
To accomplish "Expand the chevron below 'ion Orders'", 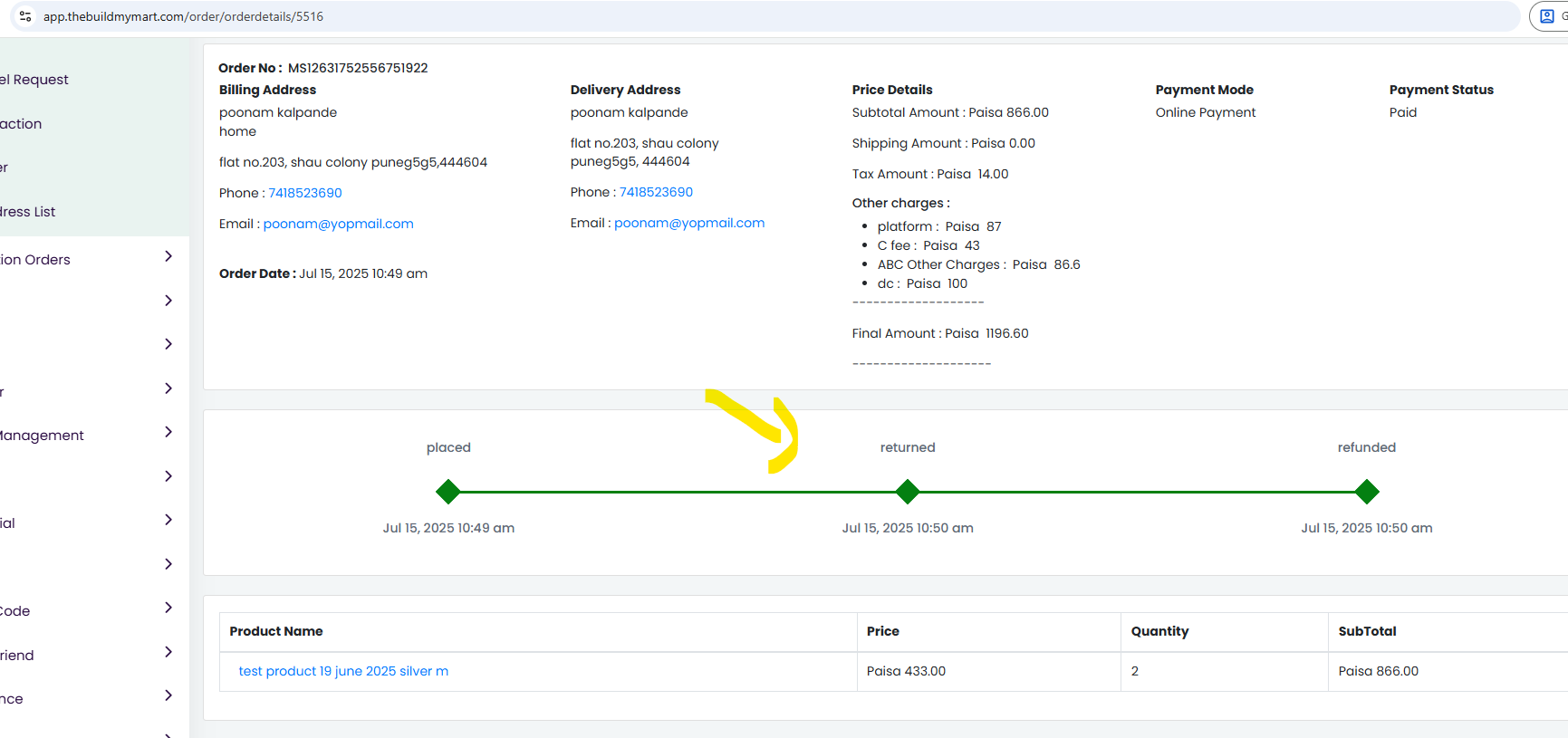I will click(168, 301).
